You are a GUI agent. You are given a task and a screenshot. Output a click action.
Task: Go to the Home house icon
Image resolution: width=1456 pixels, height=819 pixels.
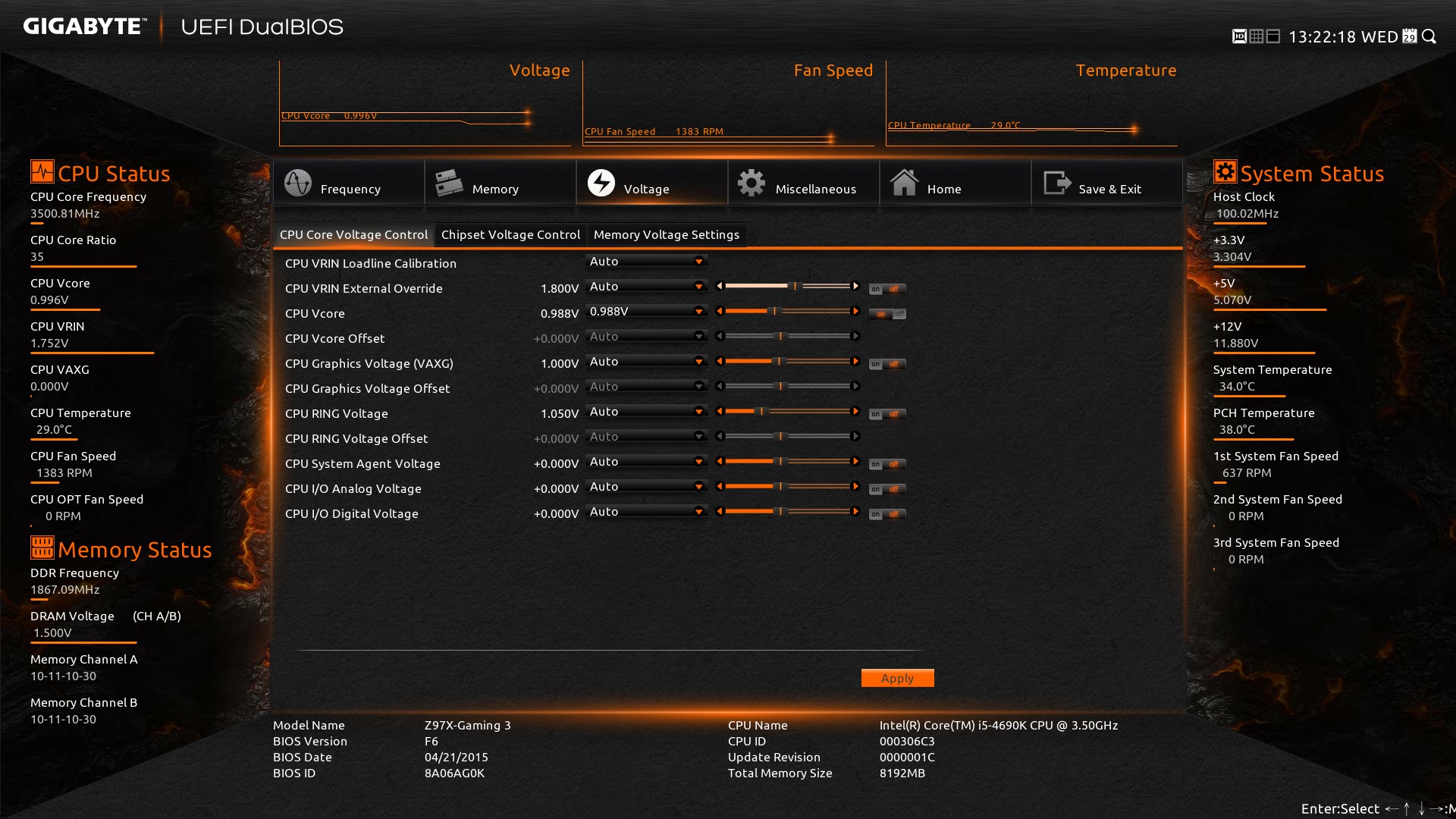coord(904,183)
